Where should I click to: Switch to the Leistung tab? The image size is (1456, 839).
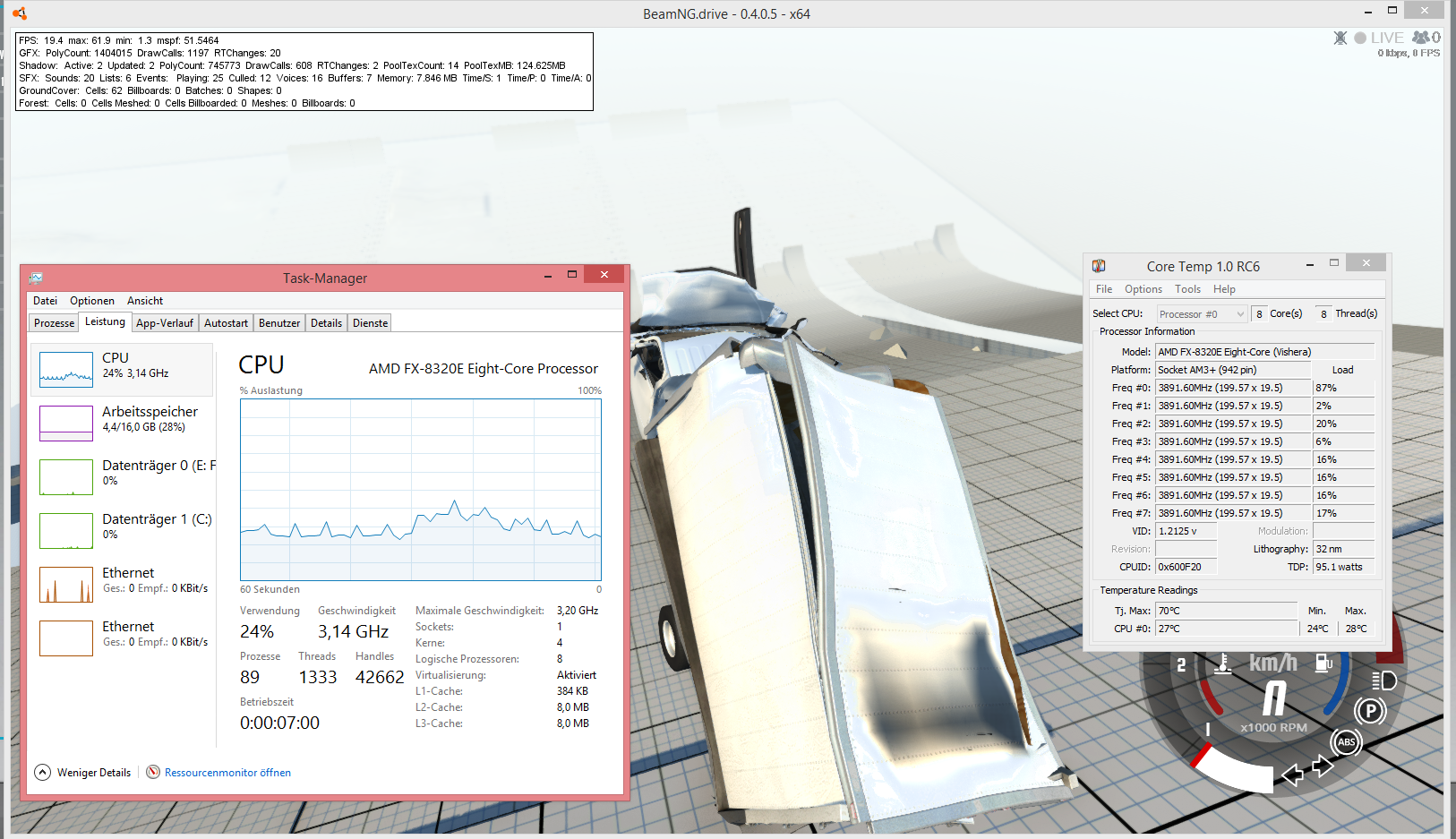pyautogui.click(x=106, y=322)
